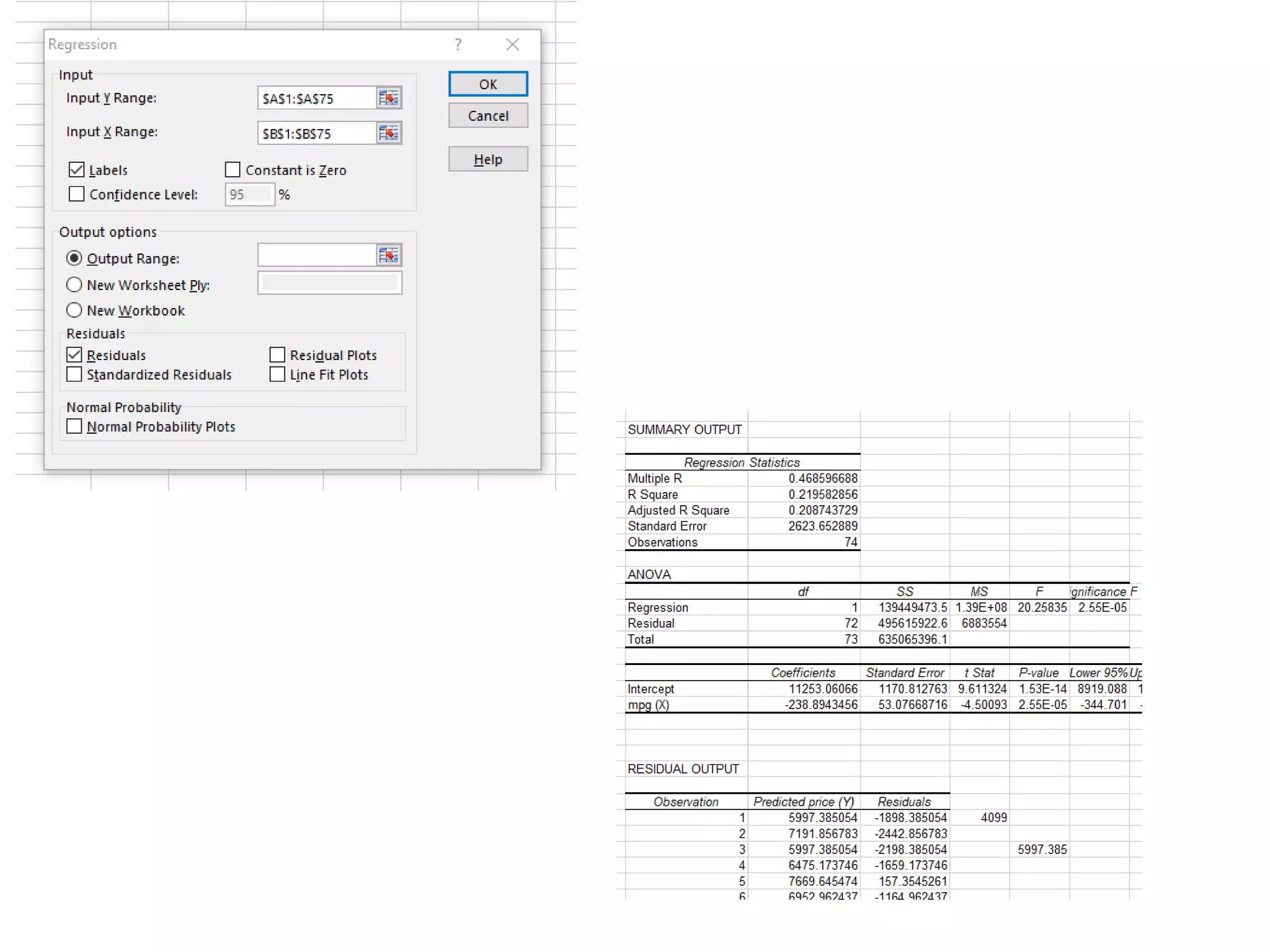Uncheck the Labels checkbox
Screen dimensions: 1270x952
click(76, 170)
